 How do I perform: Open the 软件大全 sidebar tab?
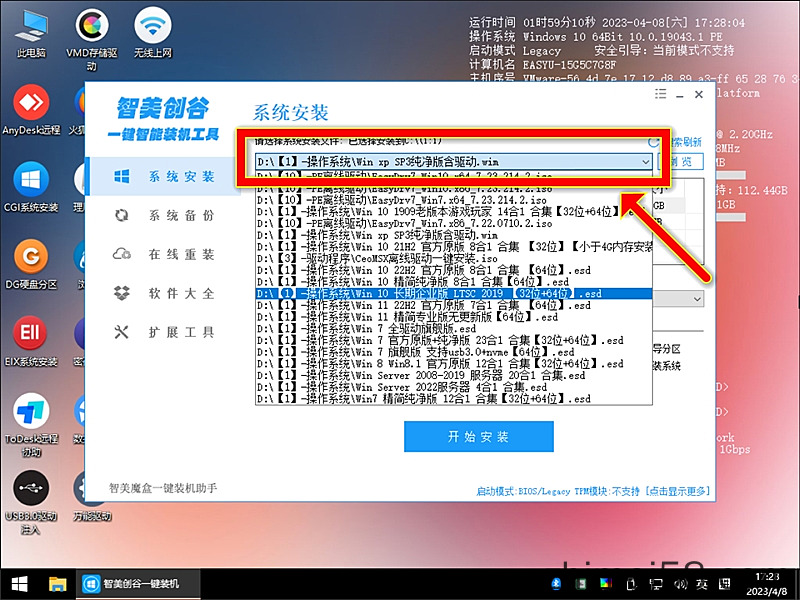tap(163, 293)
